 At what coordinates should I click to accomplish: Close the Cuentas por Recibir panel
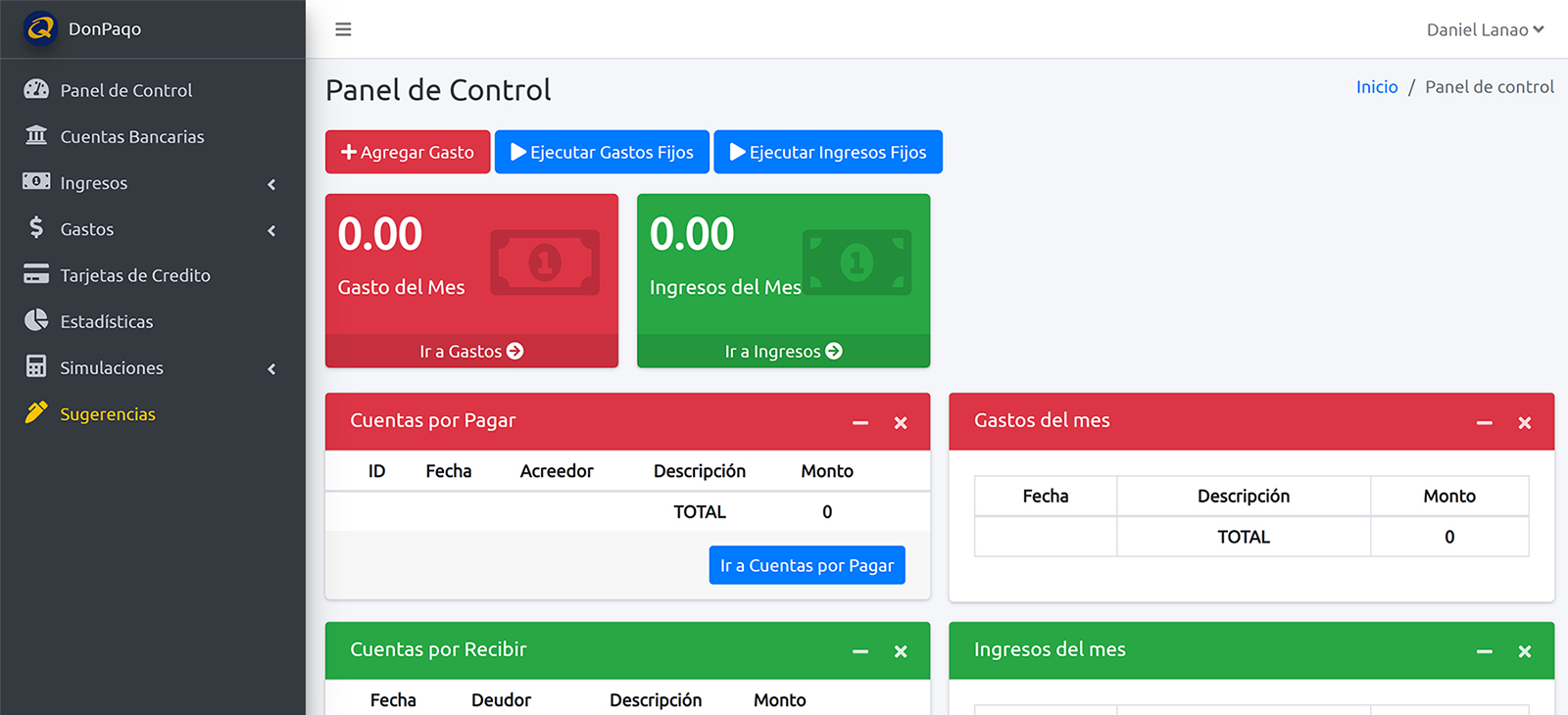coord(901,651)
